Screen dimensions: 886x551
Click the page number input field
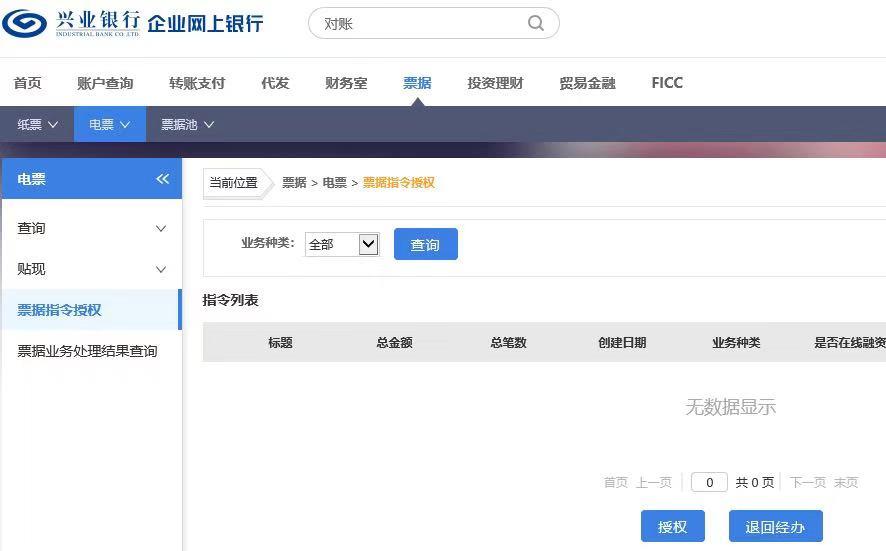[709, 482]
